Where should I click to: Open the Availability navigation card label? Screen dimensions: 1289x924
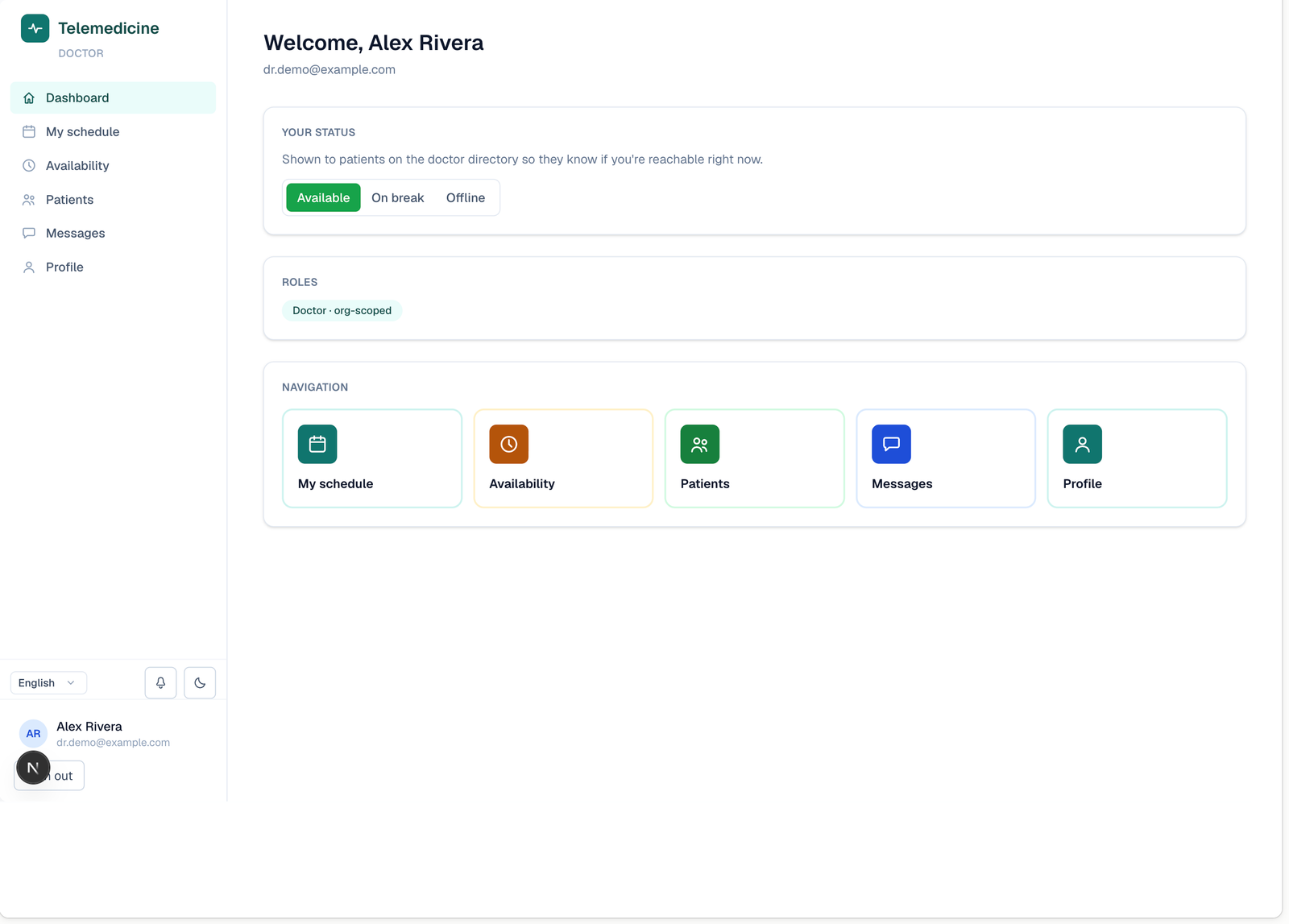521,483
